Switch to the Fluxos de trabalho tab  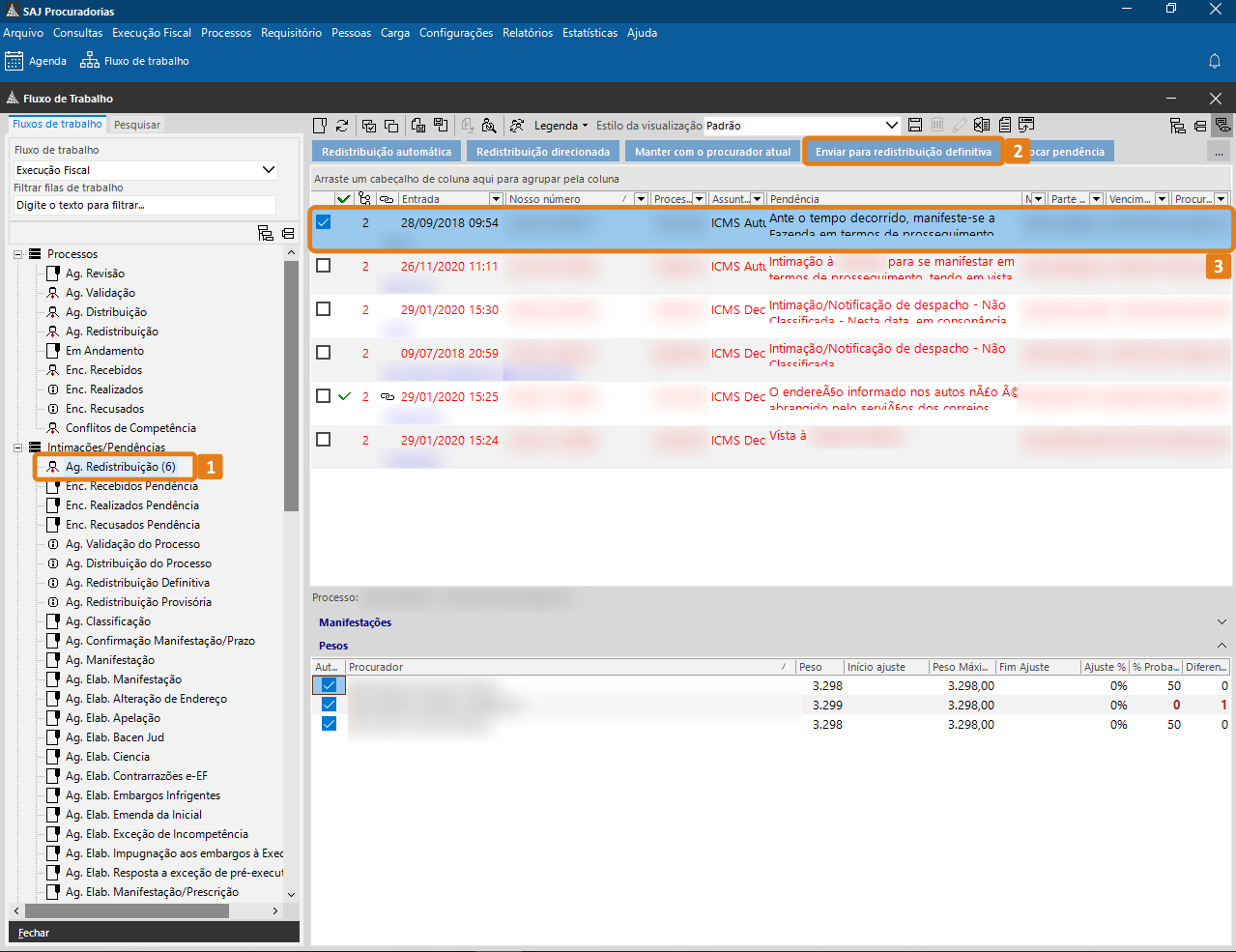point(57,124)
